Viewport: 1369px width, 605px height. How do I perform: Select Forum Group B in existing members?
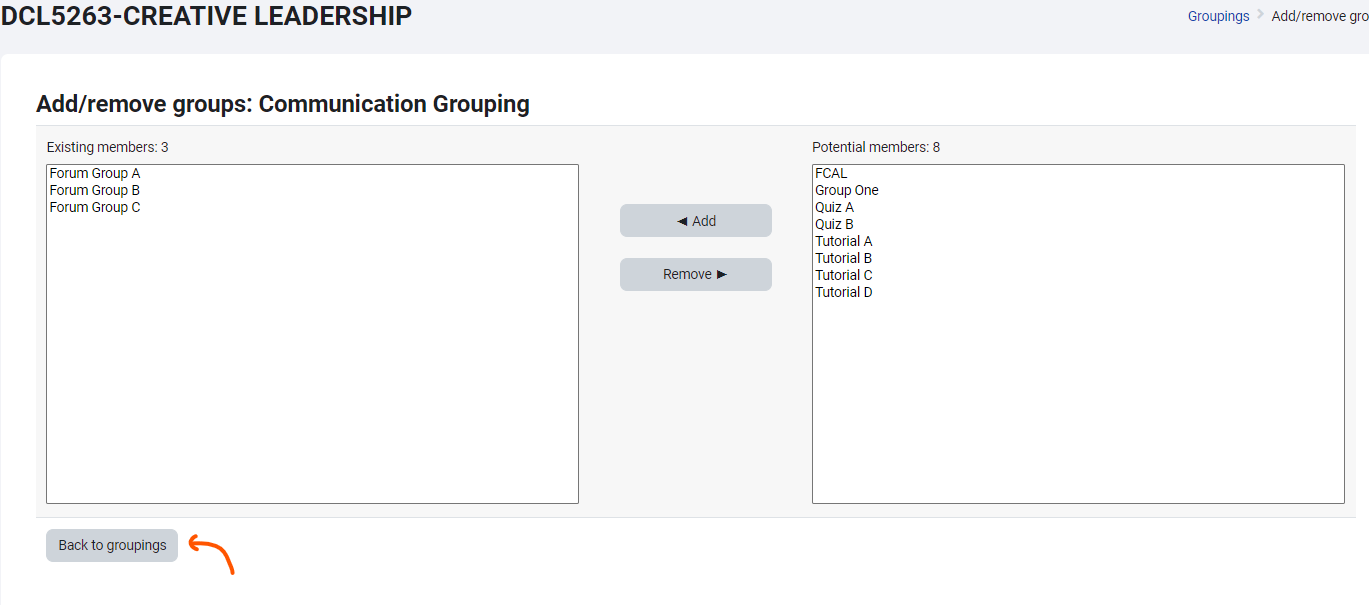(95, 190)
